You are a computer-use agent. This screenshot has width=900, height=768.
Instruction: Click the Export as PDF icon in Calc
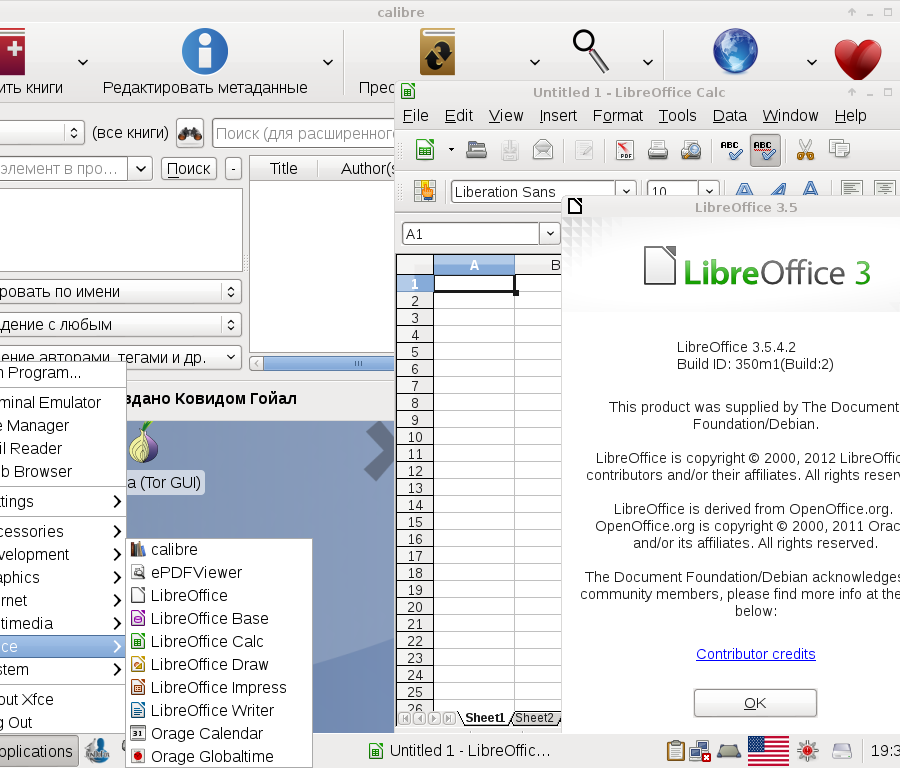click(624, 150)
